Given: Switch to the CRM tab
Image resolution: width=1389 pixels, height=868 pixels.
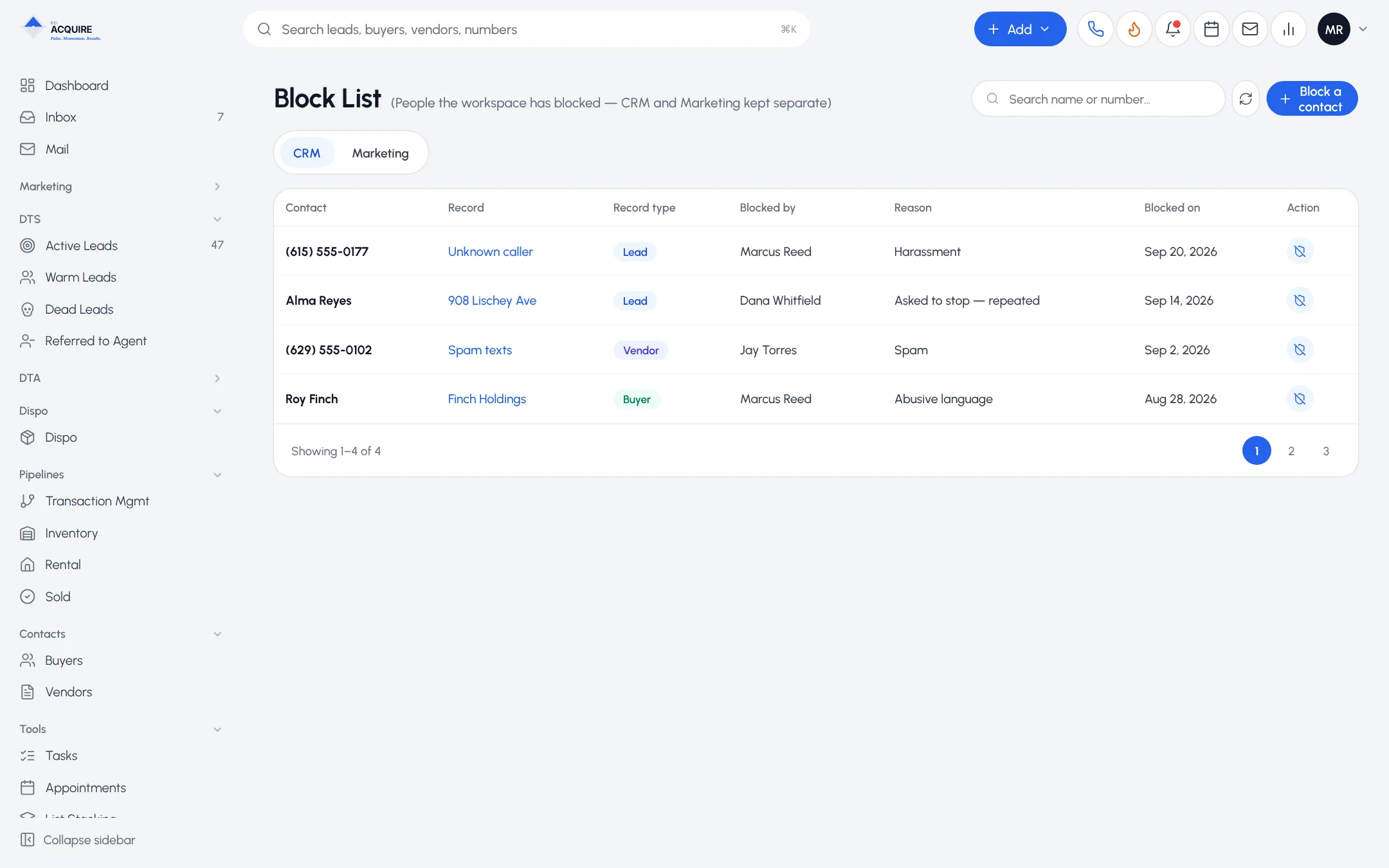Looking at the screenshot, I should coord(307,153).
